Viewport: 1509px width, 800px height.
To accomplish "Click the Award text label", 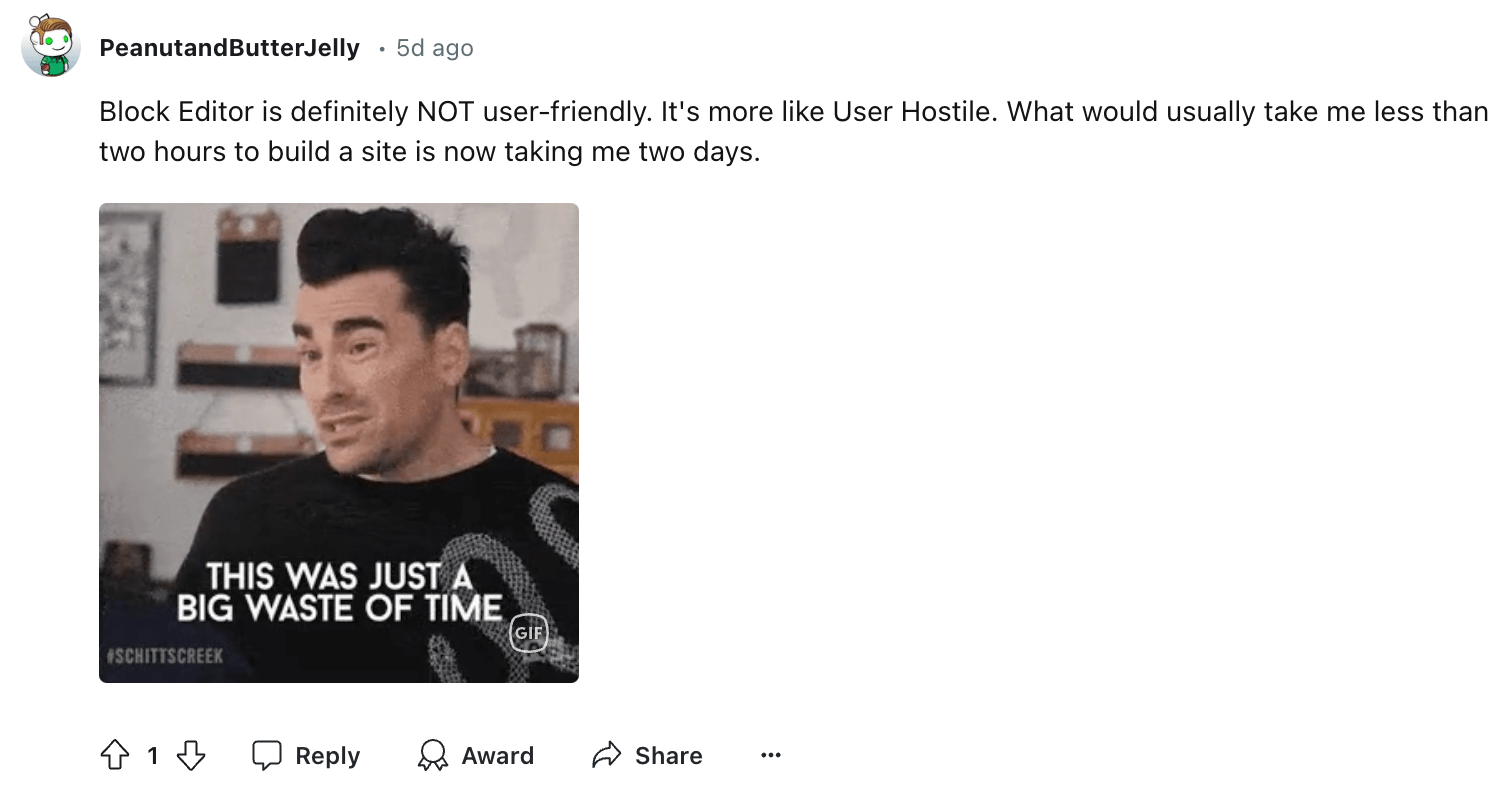I will pyautogui.click(x=497, y=755).
